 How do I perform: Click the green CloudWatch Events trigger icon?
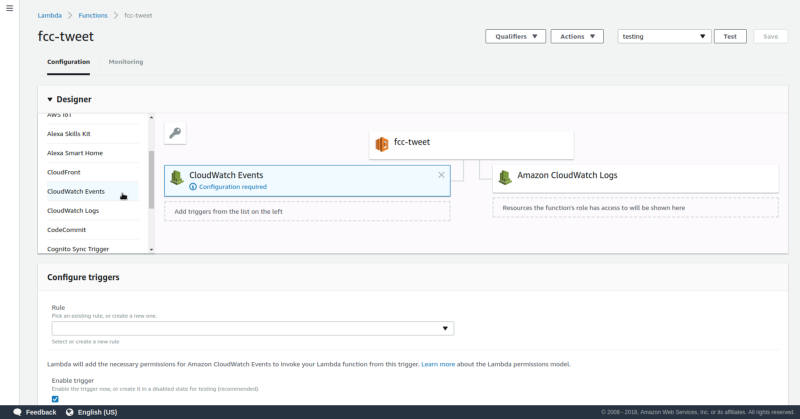click(177, 178)
